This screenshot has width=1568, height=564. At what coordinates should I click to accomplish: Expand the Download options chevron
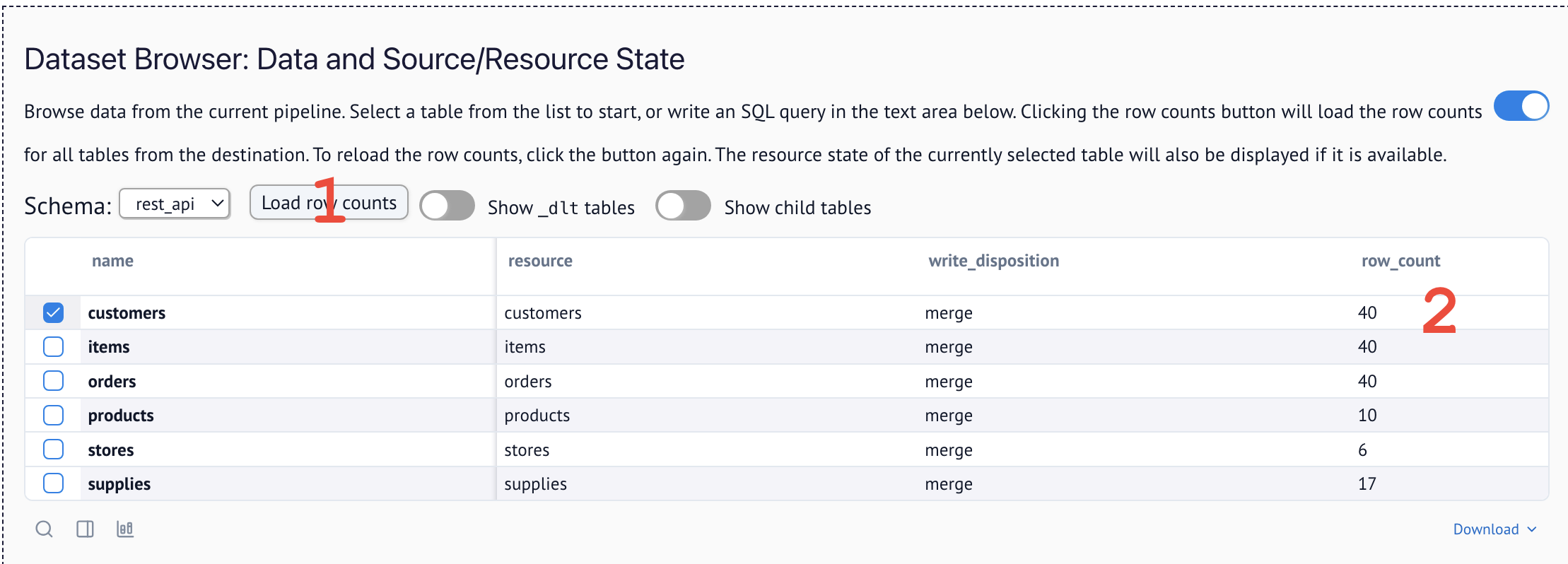(1533, 529)
